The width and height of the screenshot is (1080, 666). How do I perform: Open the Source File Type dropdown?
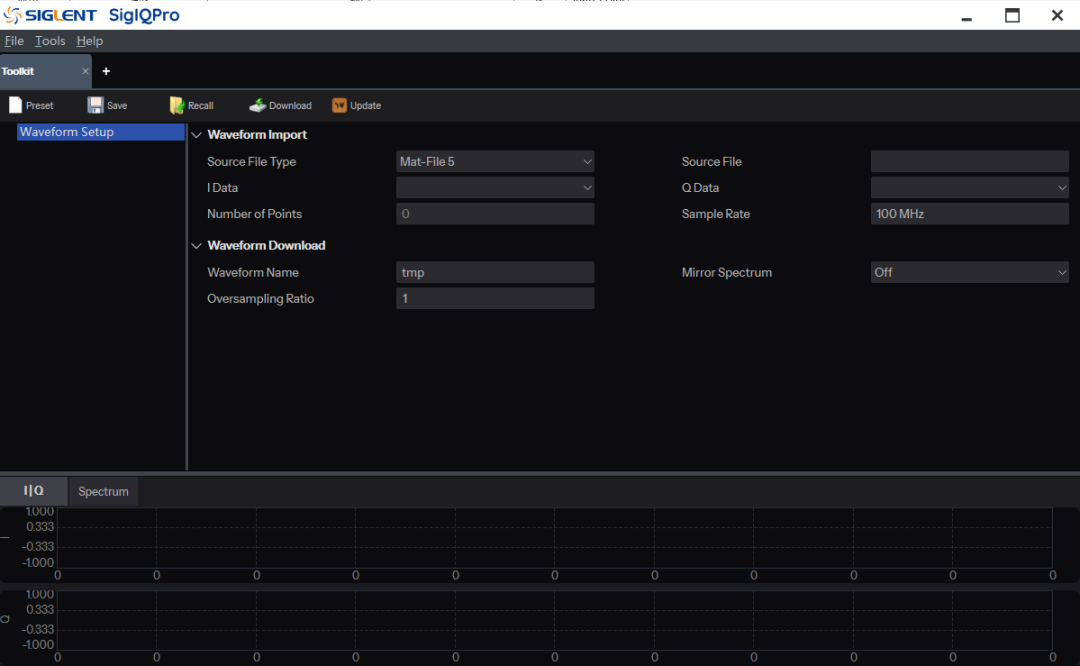[x=495, y=161]
